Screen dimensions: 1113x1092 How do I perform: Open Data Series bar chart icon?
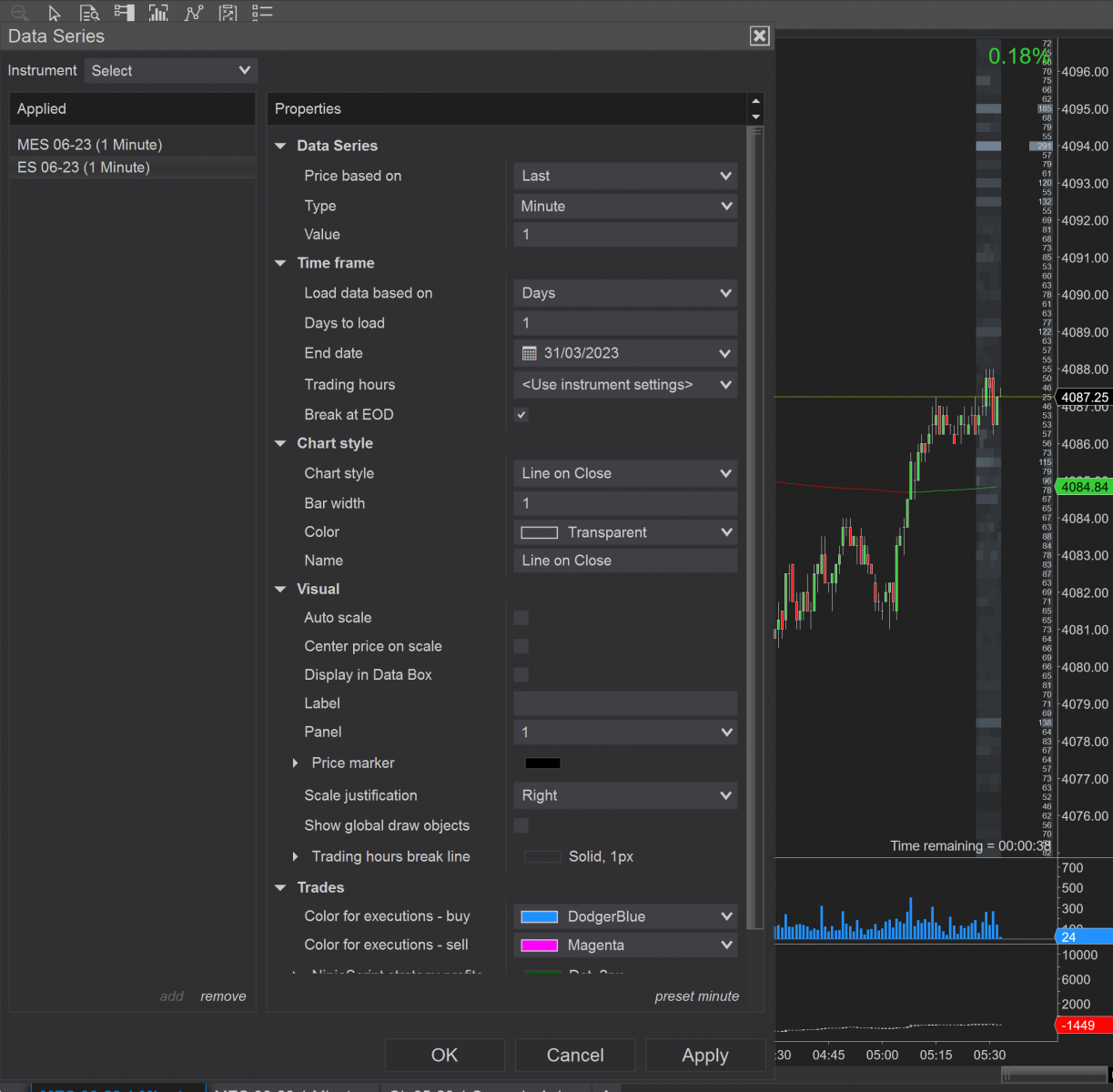pyautogui.click(x=158, y=12)
